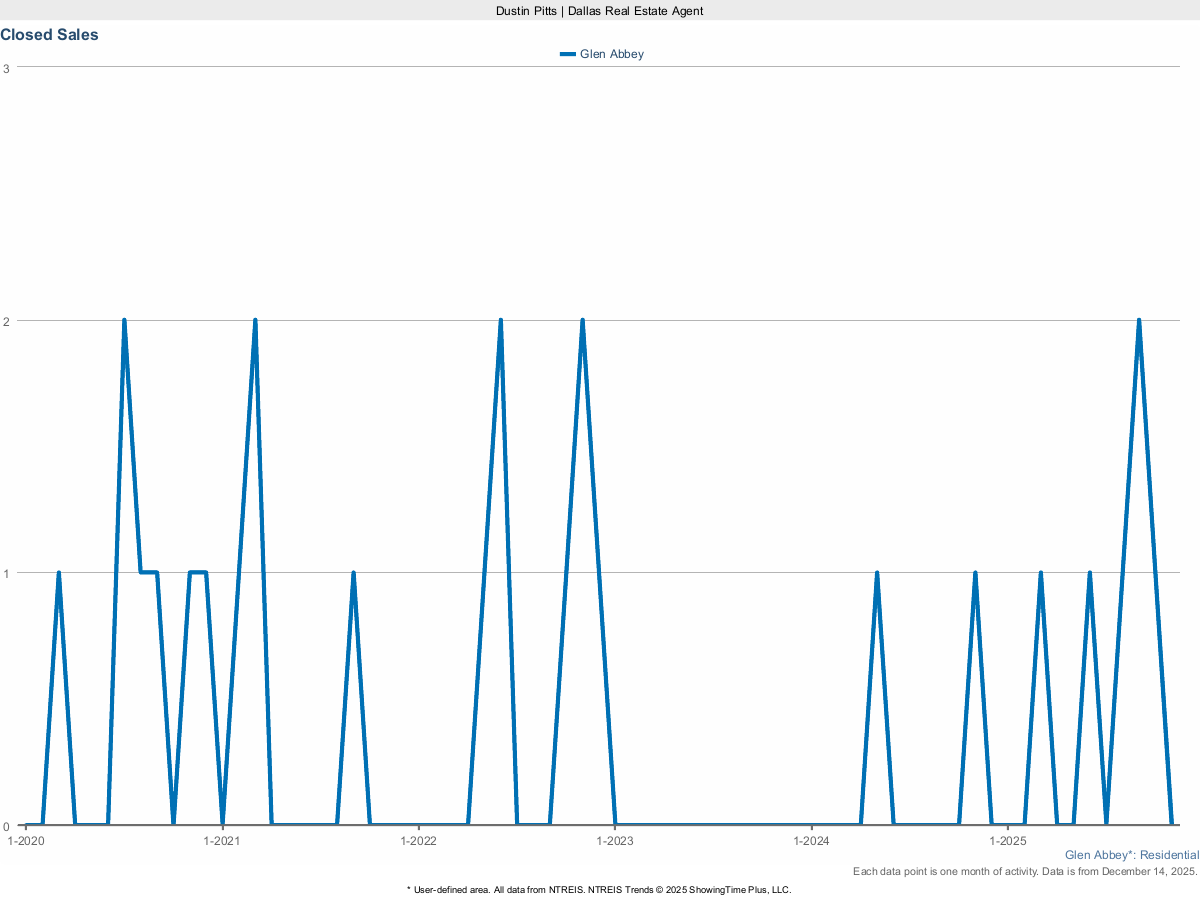Click the y-axis label 3
This screenshot has width=1200, height=900.
(7, 68)
